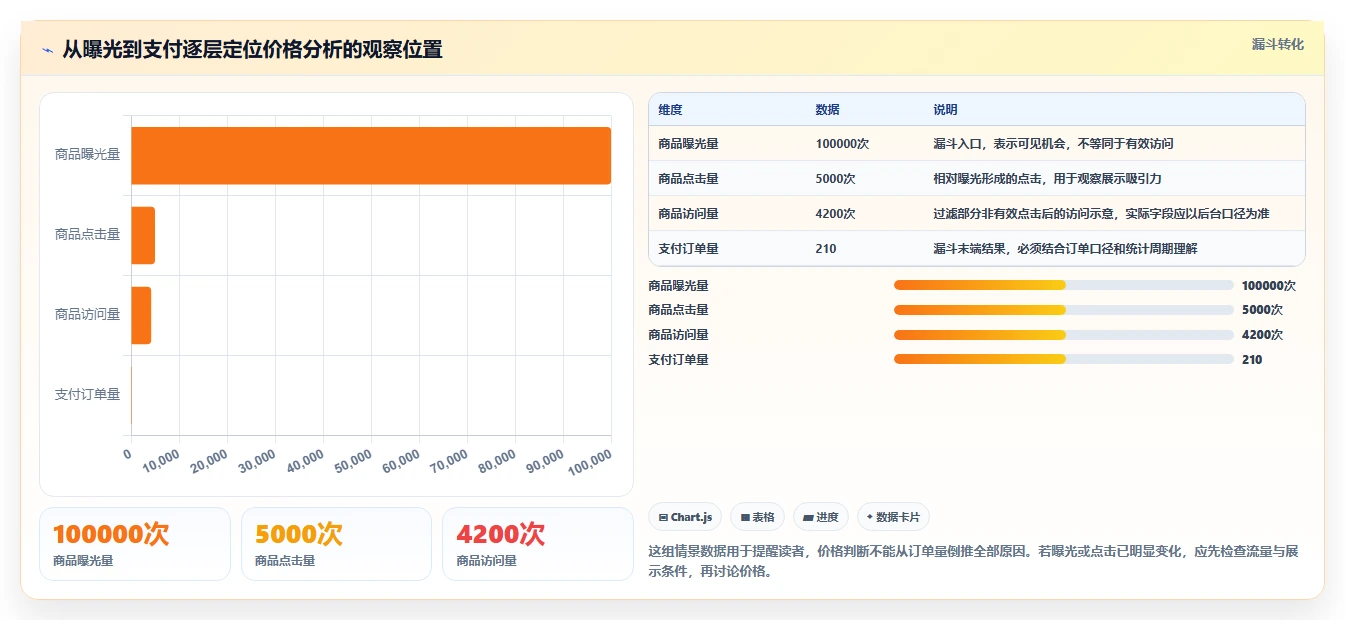
Task: Click the 支付订单量 label in the progress list
Action: pos(678,359)
